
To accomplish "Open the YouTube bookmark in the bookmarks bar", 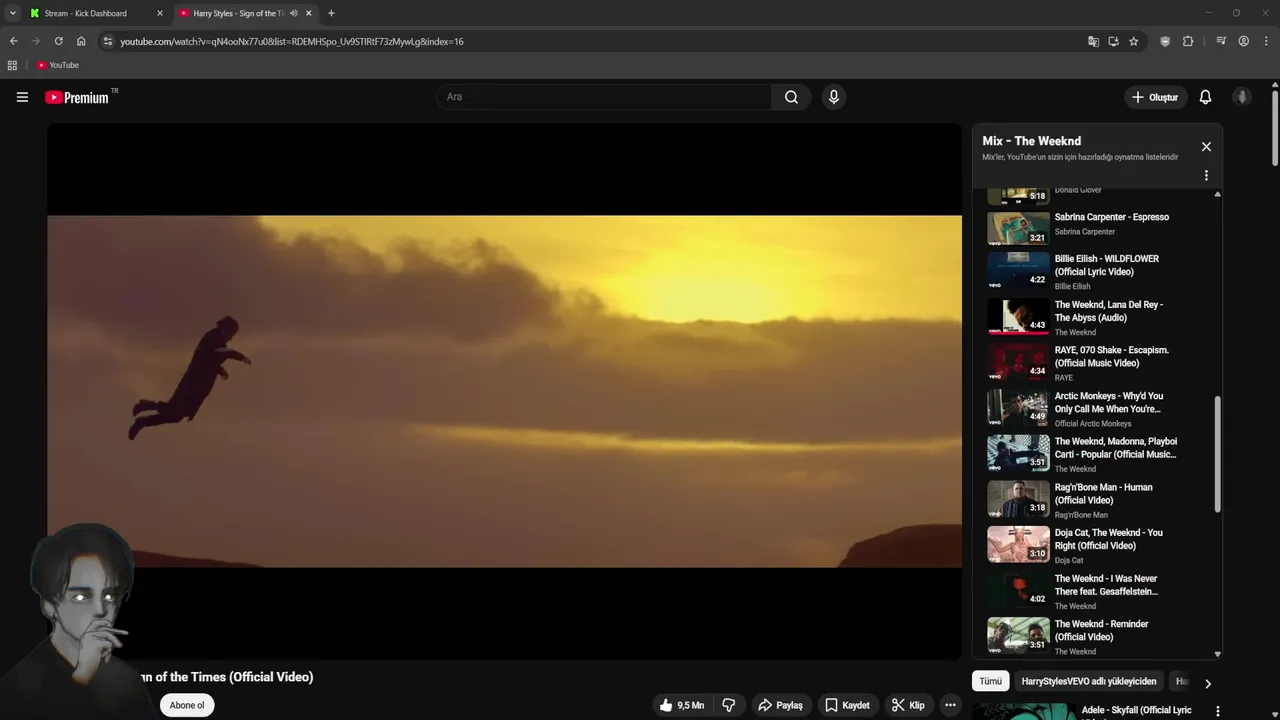I will click(x=58, y=65).
